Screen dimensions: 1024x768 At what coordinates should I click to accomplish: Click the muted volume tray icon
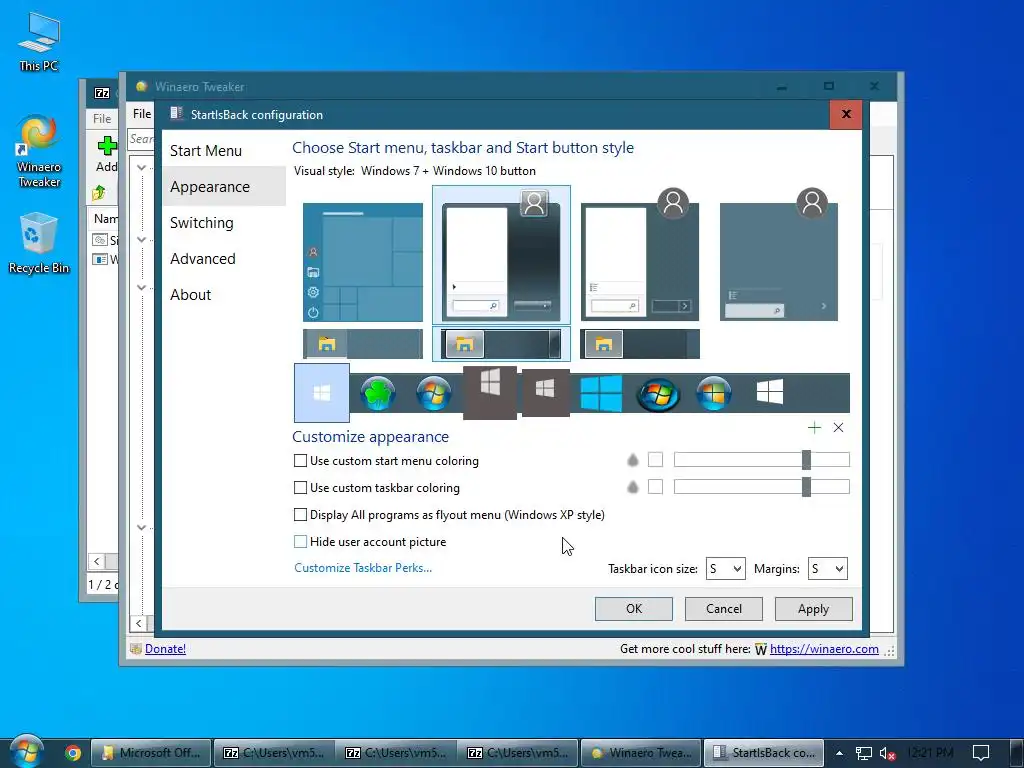888,753
